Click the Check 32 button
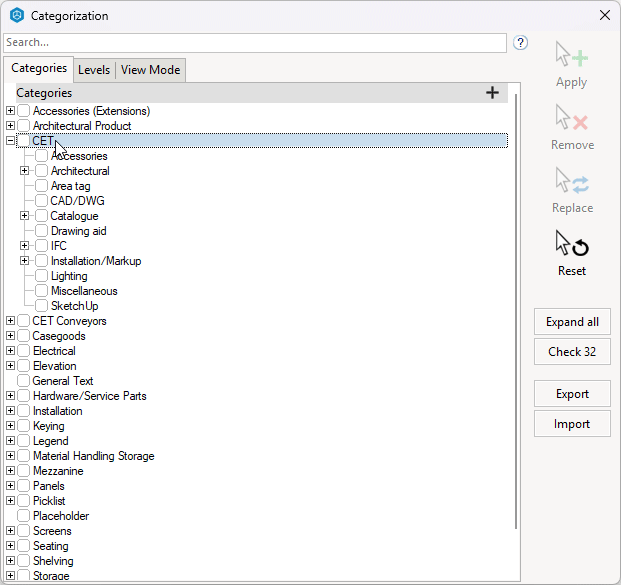This screenshot has height=585, width=621. (x=572, y=351)
